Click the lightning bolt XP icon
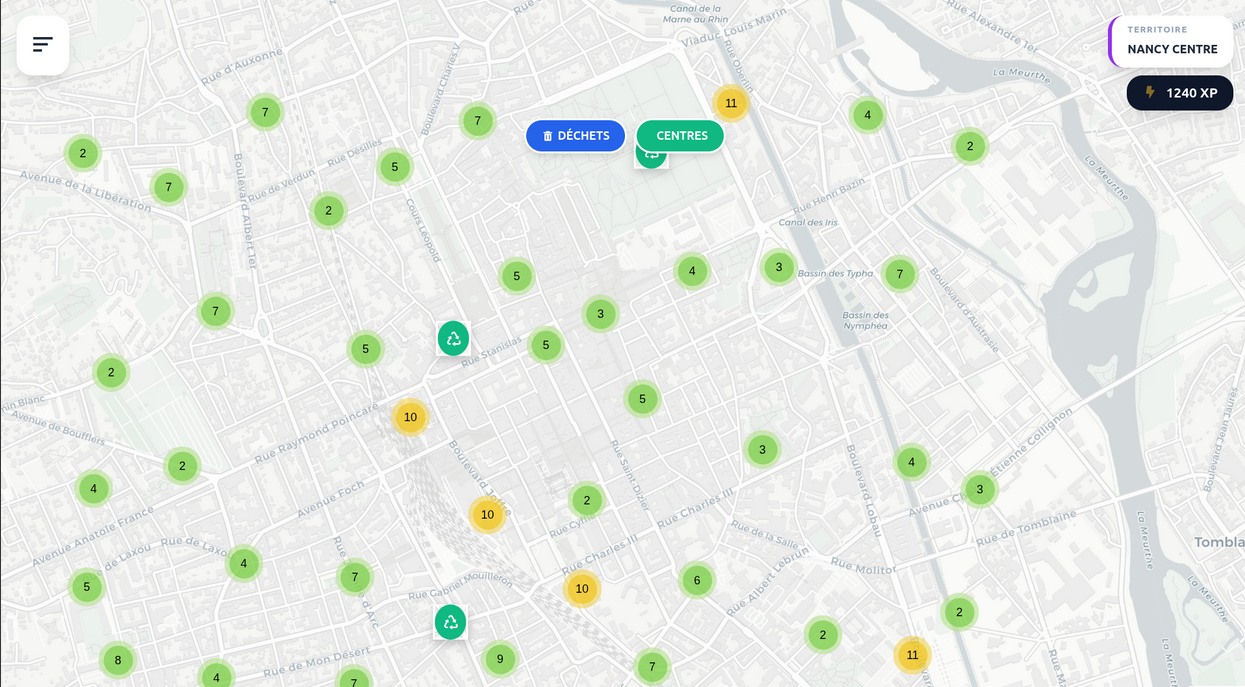Image resolution: width=1245 pixels, height=687 pixels. point(1150,93)
